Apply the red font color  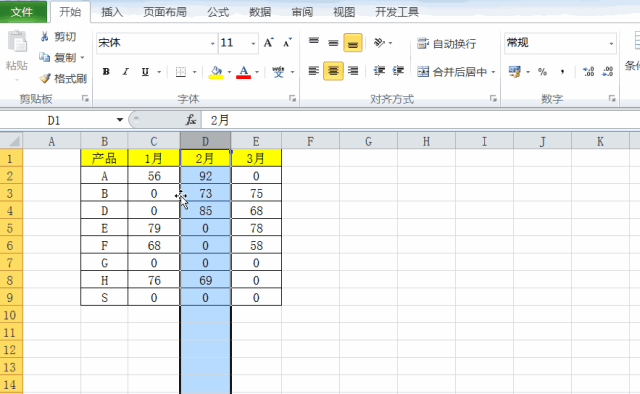pyautogui.click(x=244, y=72)
